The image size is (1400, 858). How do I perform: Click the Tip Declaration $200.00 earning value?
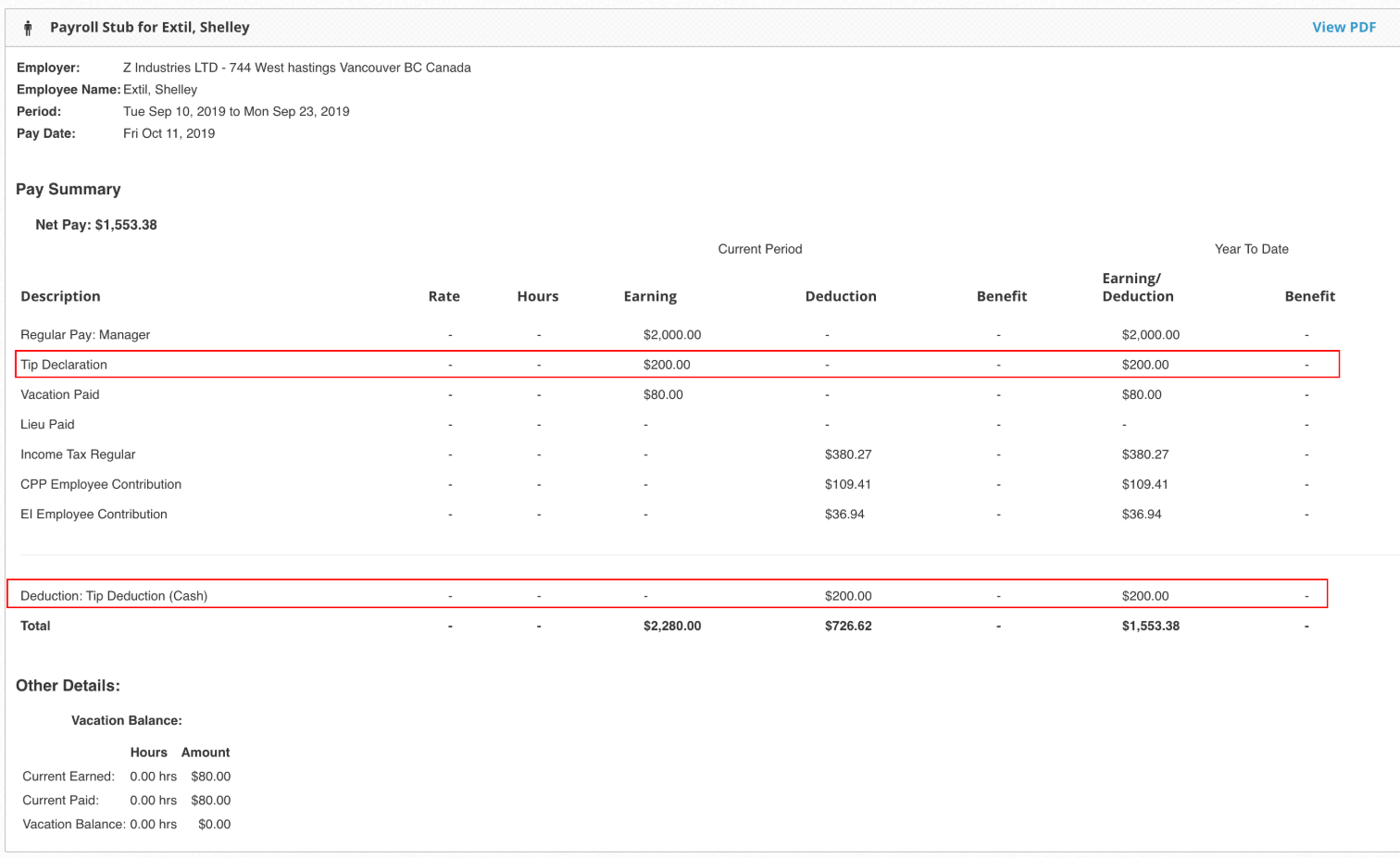[x=667, y=365]
